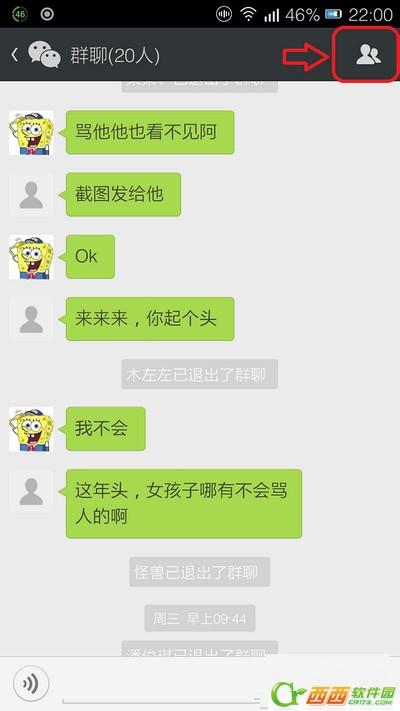Open group members icon in header
This screenshot has height=711, width=400.
tap(368, 55)
